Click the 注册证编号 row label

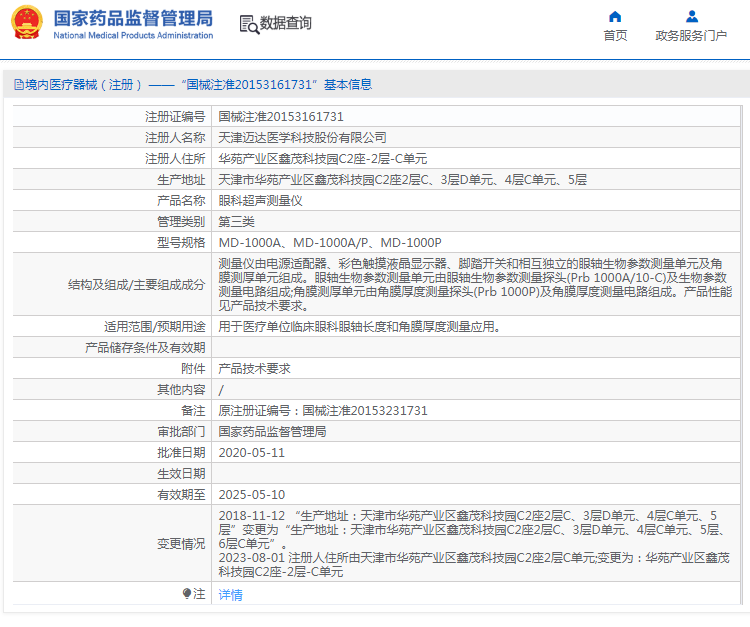pos(175,117)
